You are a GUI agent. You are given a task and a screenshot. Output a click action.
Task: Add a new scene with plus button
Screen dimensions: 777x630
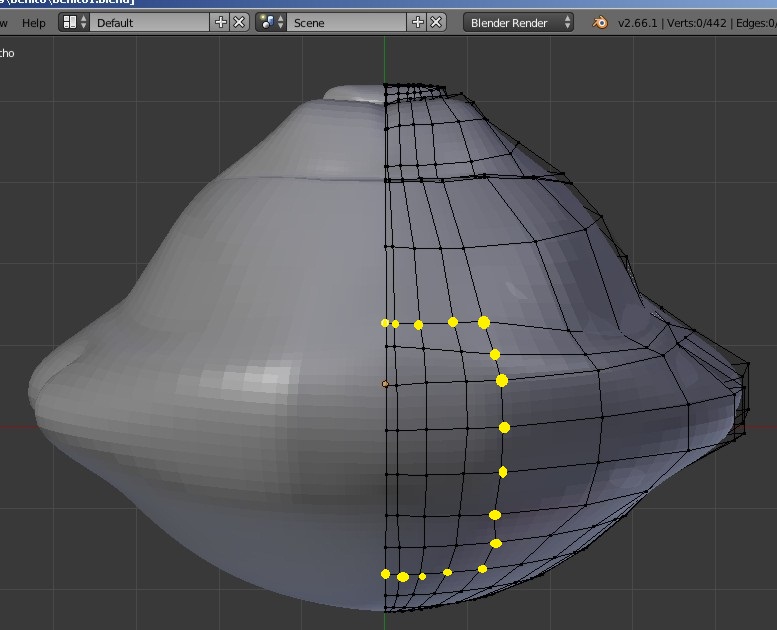coord(418,22)
